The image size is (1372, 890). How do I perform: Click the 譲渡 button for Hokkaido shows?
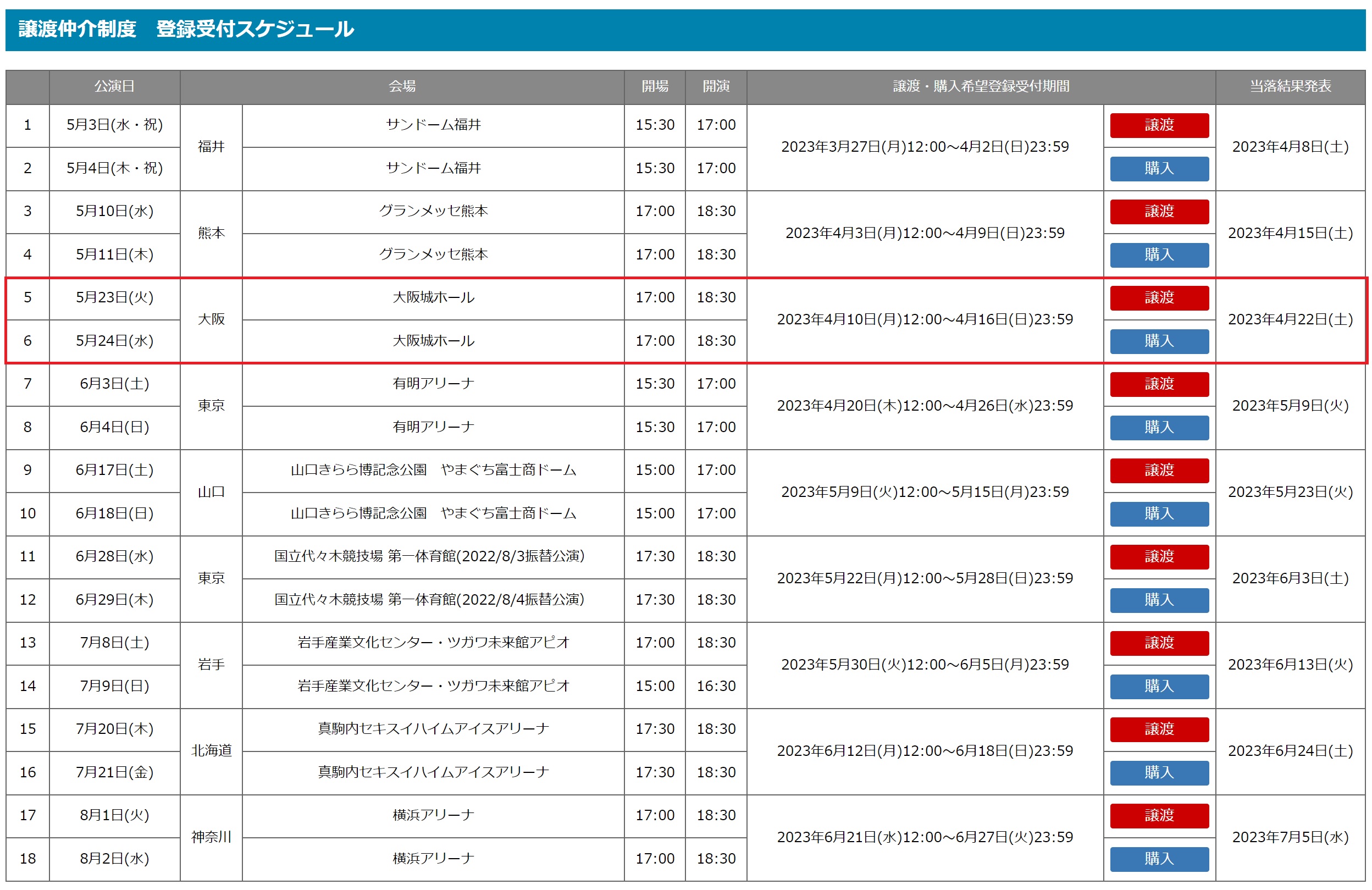click(1159, 729)
